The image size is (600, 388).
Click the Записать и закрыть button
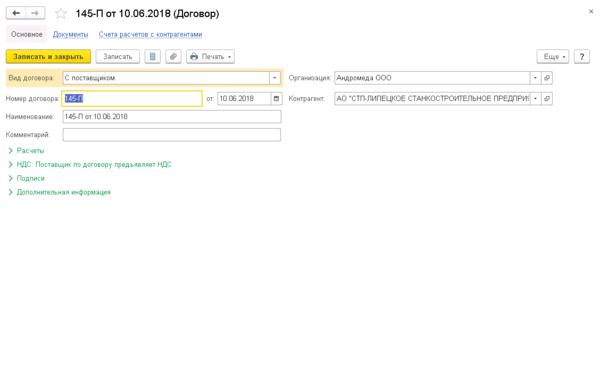48,57
